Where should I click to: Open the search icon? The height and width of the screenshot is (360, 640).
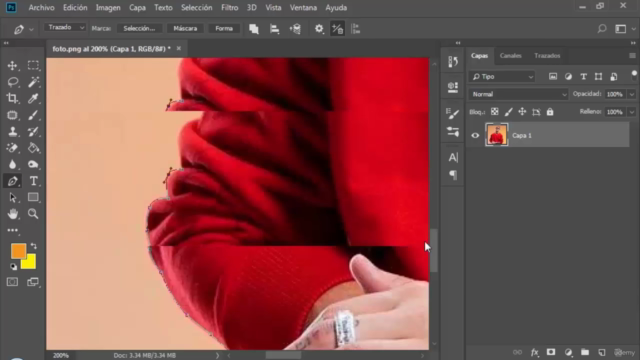point(602,29)
